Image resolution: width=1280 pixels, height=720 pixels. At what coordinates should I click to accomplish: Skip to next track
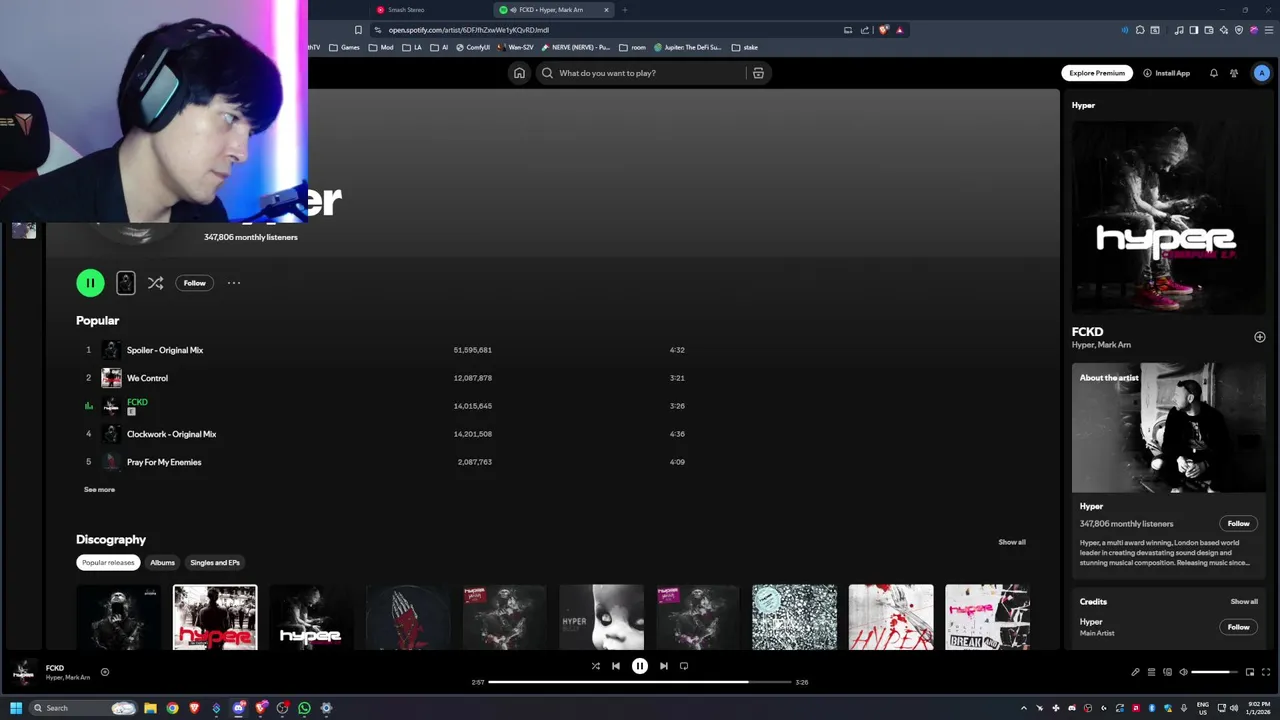[664, 666]
